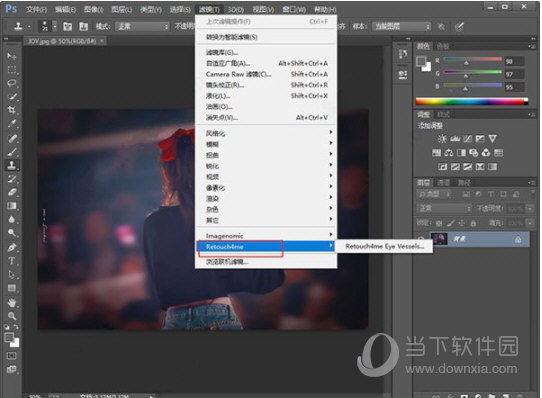Toggle the Clone Source panel icon
The height and width of the screenshot is (398, 542).
coord(83,26)
